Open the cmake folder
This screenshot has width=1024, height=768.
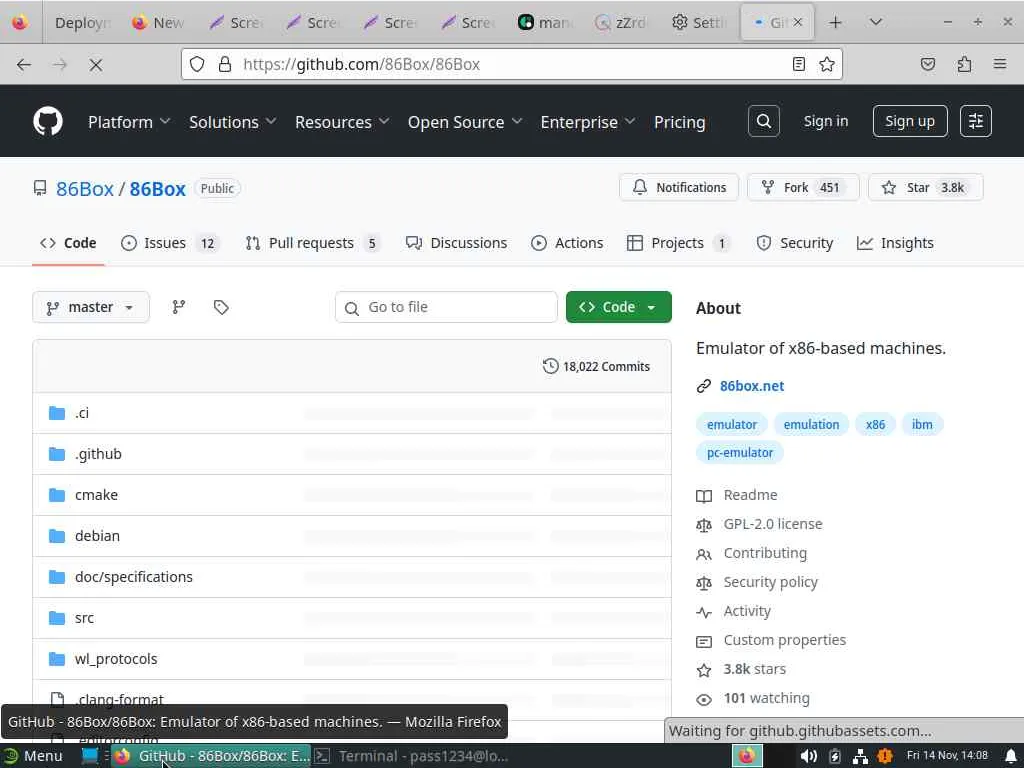coord(96,495)
